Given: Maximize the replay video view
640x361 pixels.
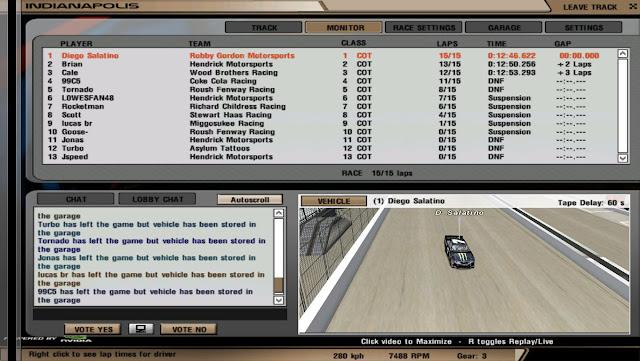Looking at the screenshot, I should pyautogui.click(x=464, y=270).
